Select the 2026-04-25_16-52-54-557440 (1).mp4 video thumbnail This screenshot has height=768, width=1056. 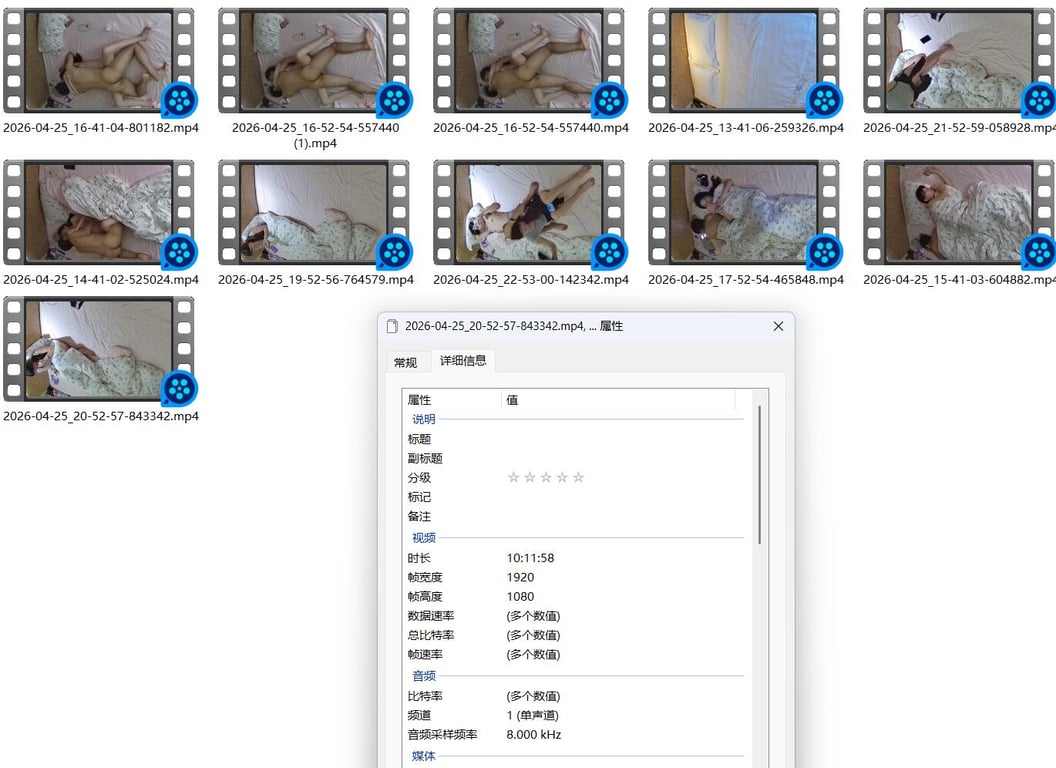click(x=314, y=61)
